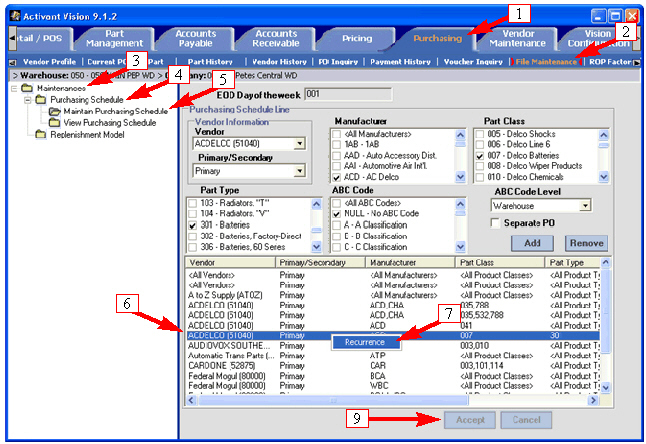Uncheck NULL - No ABC Code checkbox
Screen dimensions: 646x444
coord(337,214)
